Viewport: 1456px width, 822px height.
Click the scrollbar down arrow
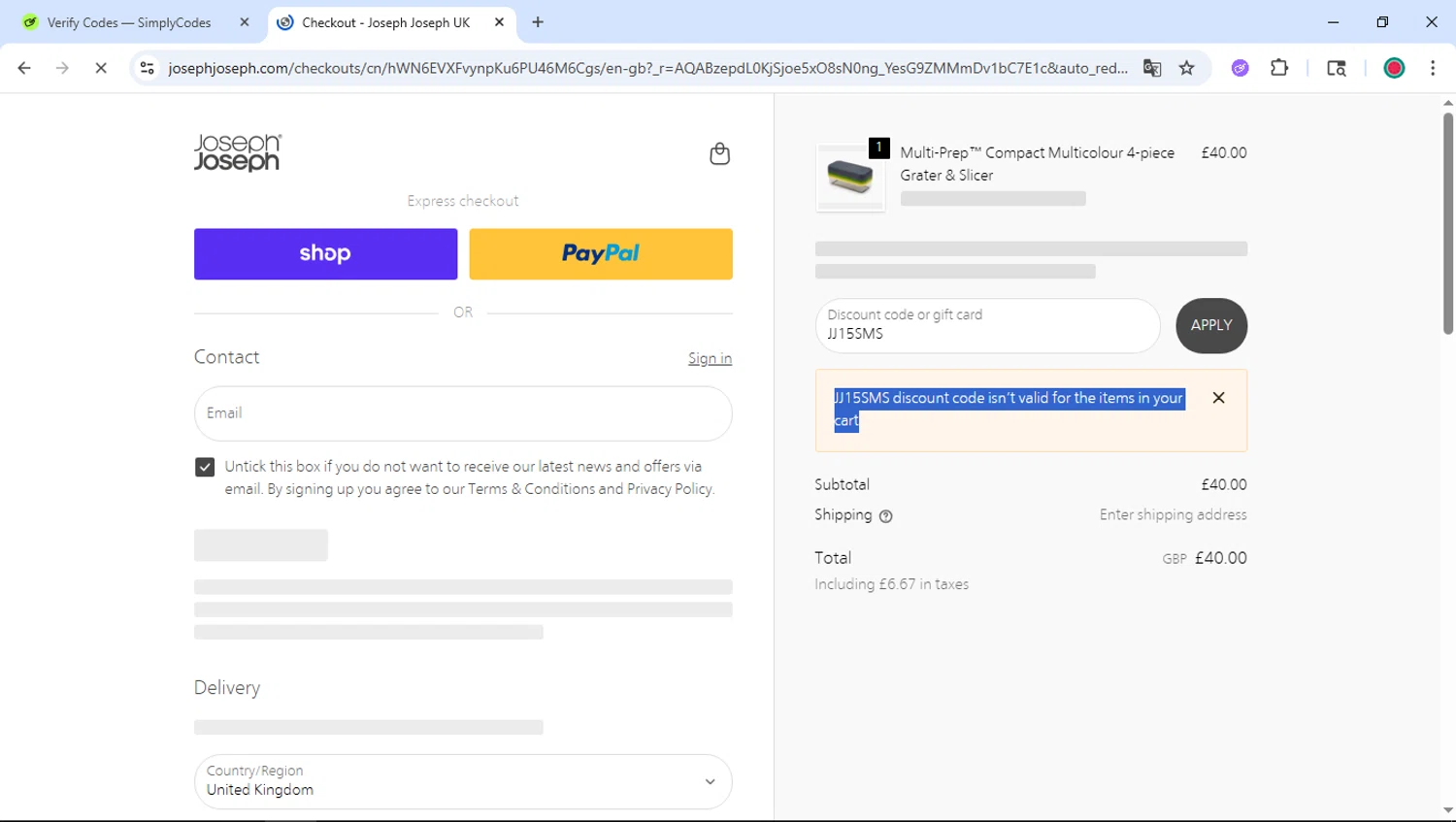pos(1447,810)
